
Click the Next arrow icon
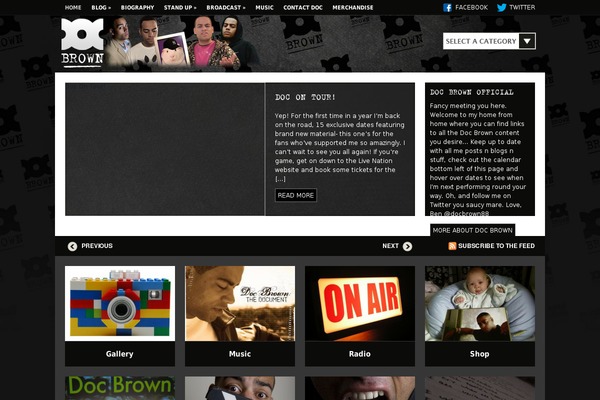(408, 246)
